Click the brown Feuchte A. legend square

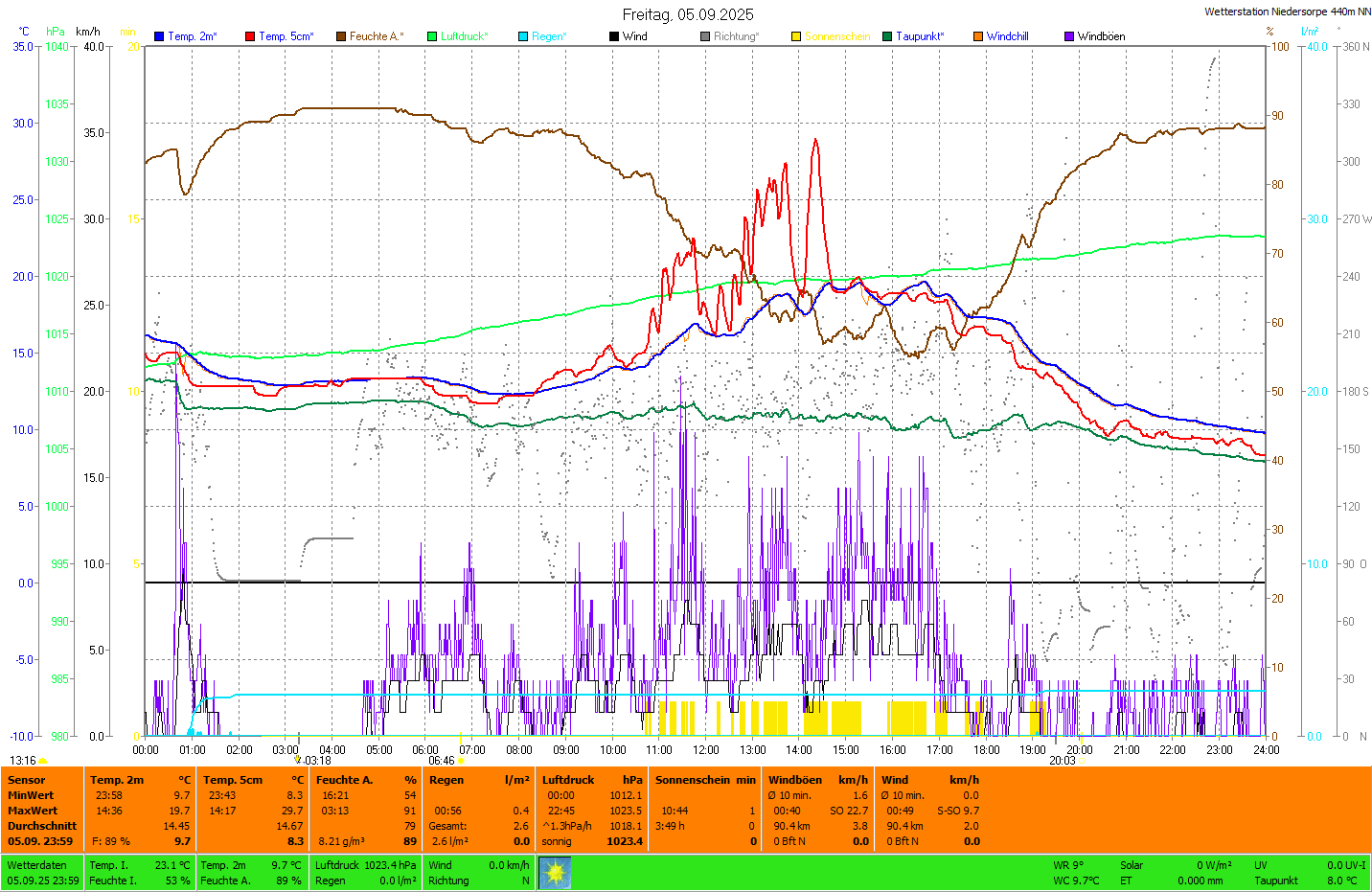click(x=341, y=36)
